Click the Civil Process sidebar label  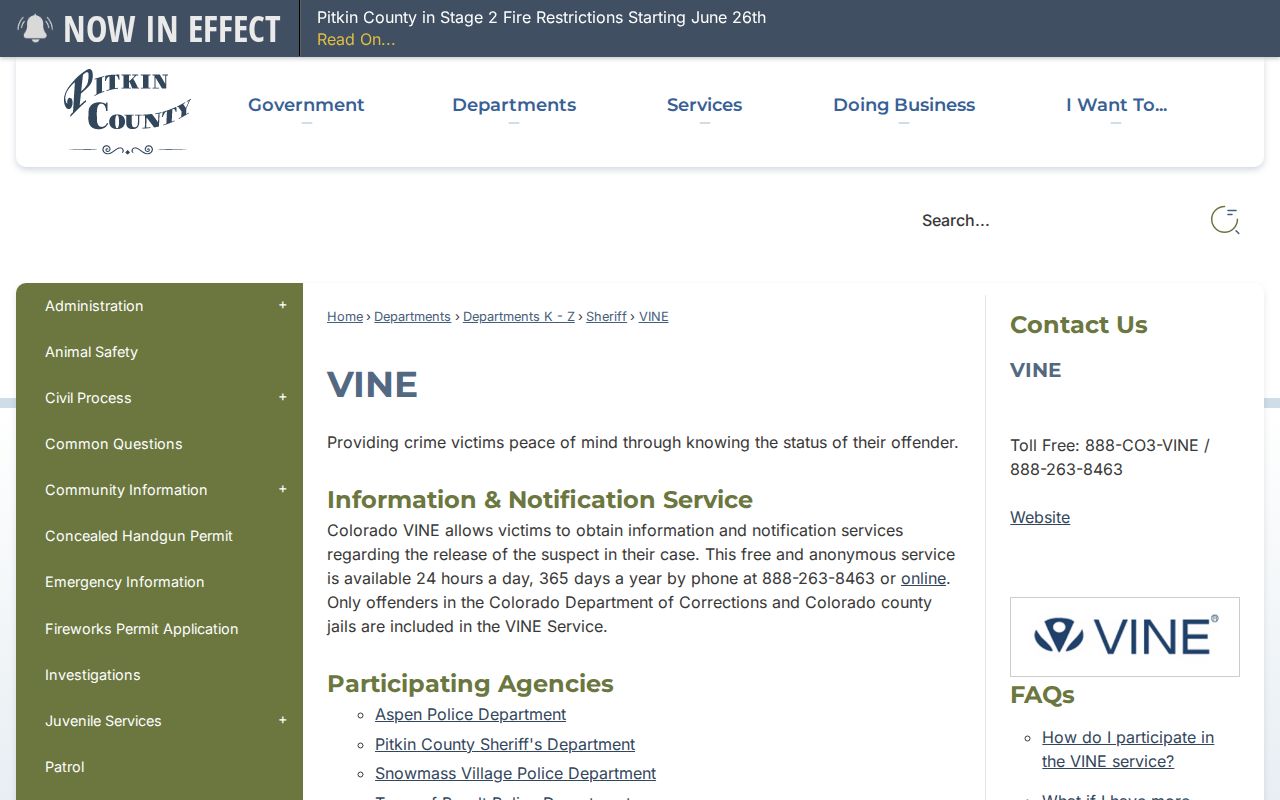point(88,398)
